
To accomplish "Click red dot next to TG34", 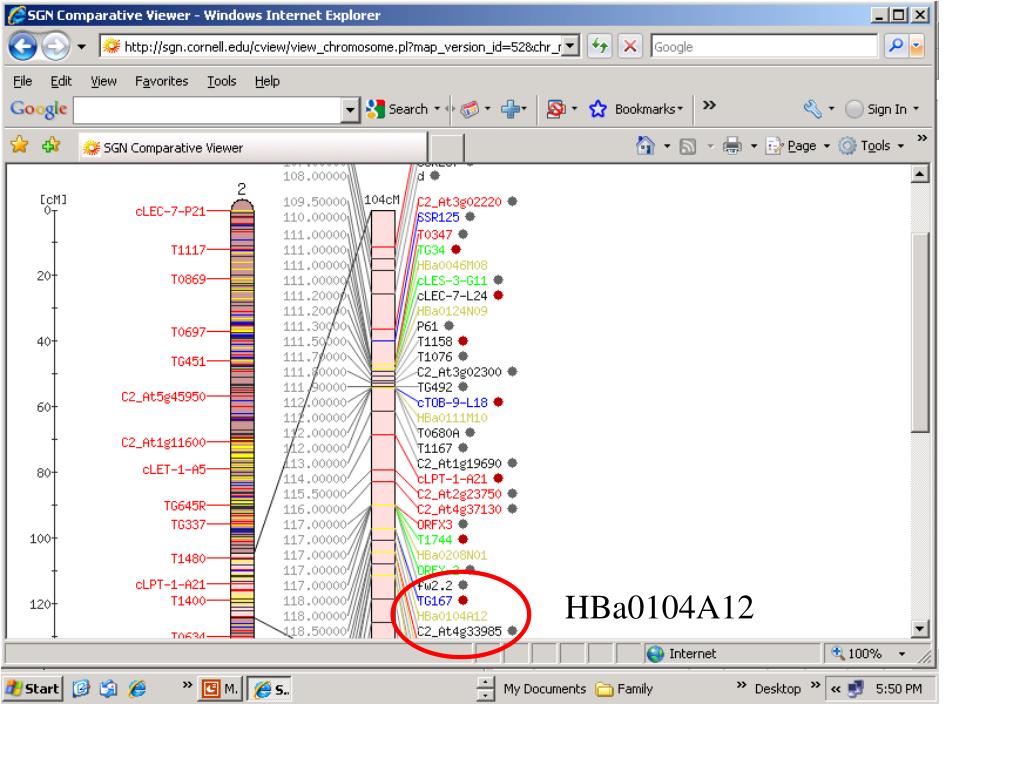I will tap(456, 249).
